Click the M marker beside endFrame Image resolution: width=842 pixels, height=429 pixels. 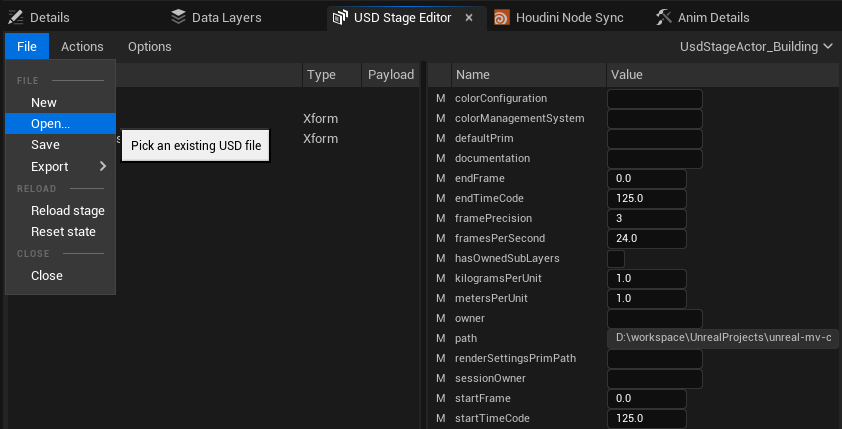(440, 178)
